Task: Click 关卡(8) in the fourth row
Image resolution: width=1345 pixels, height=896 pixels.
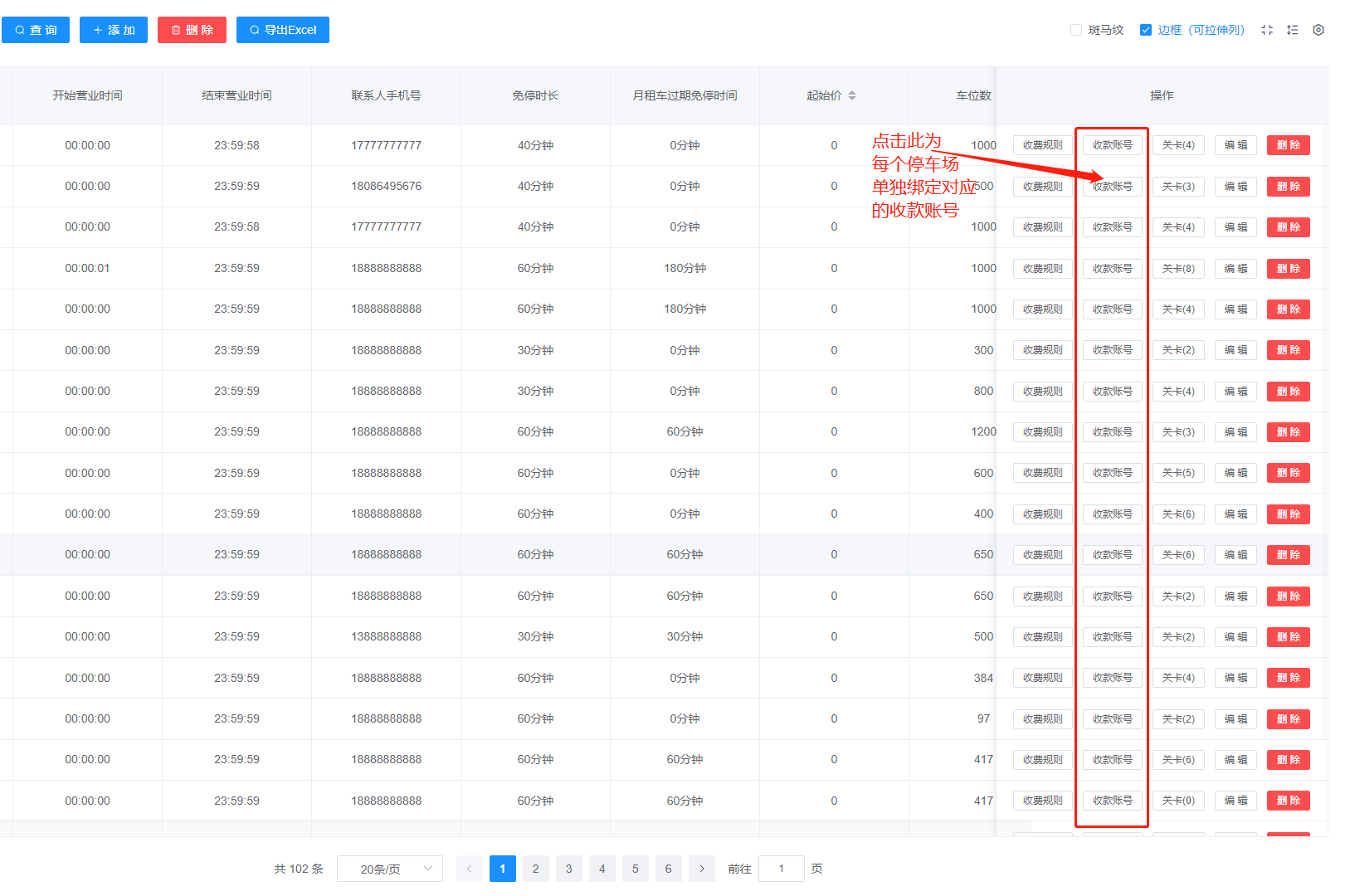Action: pyautogui.click(x=1178, y=269)
